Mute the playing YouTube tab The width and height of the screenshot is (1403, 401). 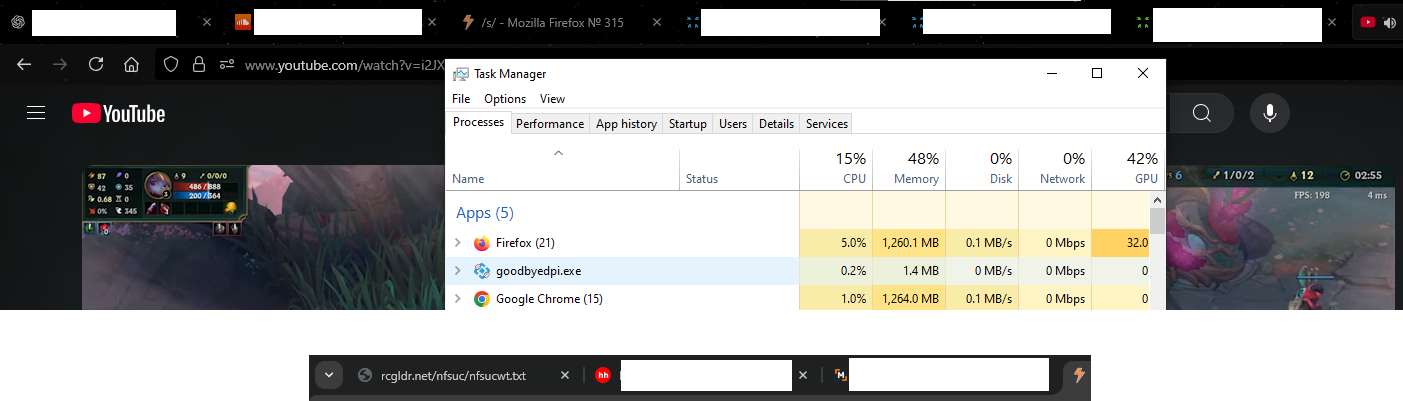click(1389, 22)
